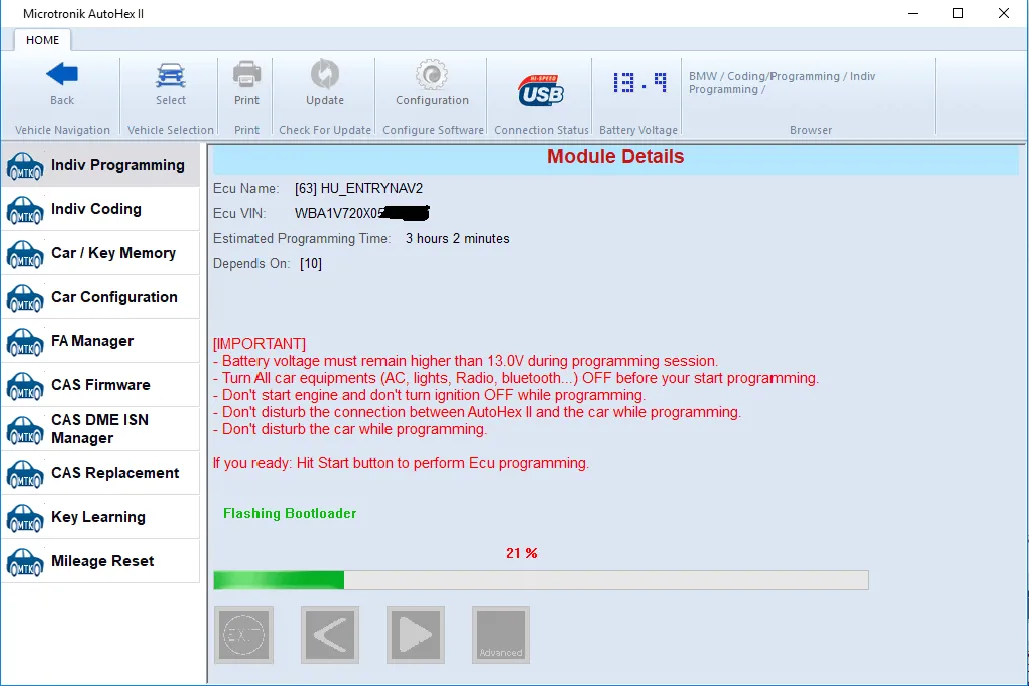Click the Flashing Bootloader status text
This screenshot has width=1029, height=686.
pos(289,513)
